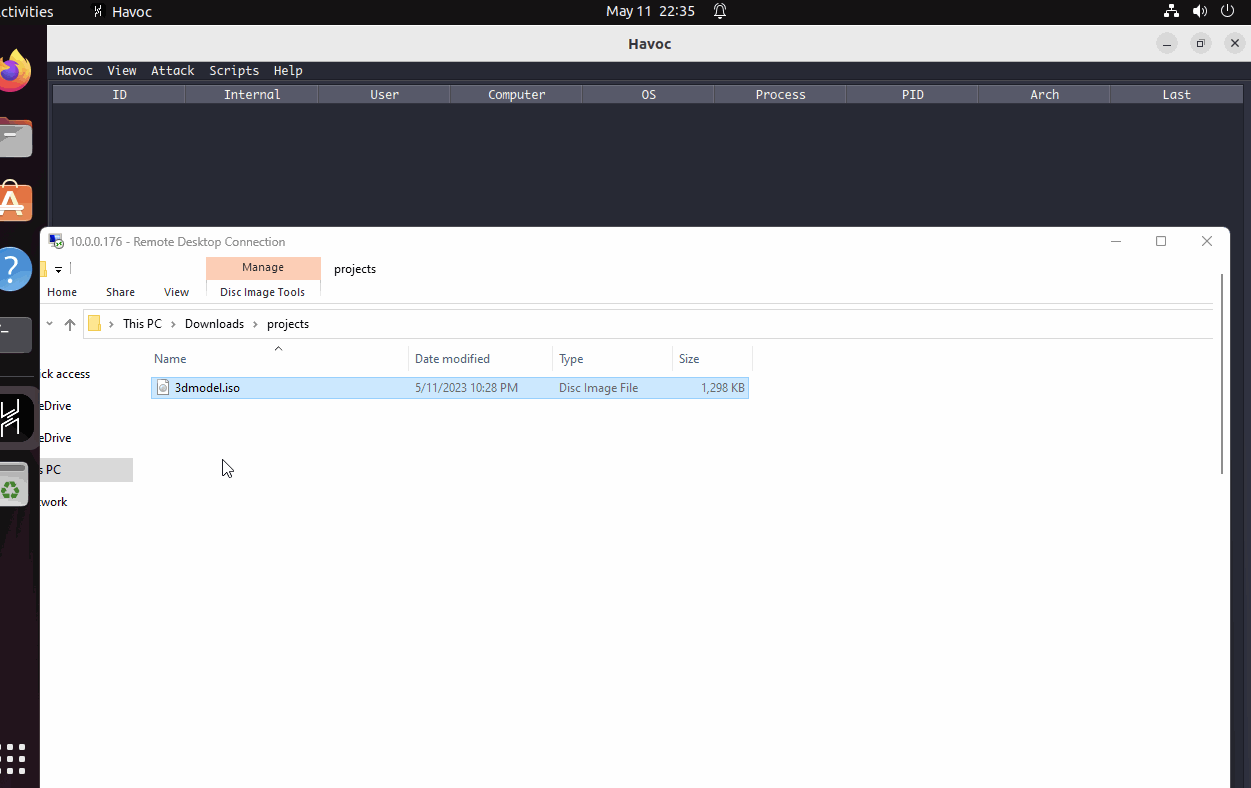Click the projects breadcrumb
This screenshot has width=1251, height=788.
[x=288, y=324]
